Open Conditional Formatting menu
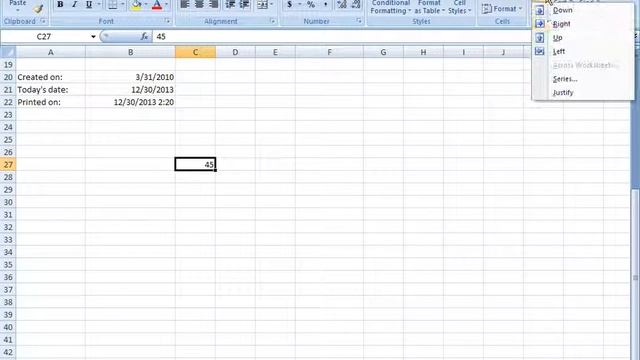The image size is (640, 360). (x=391, y=7)
